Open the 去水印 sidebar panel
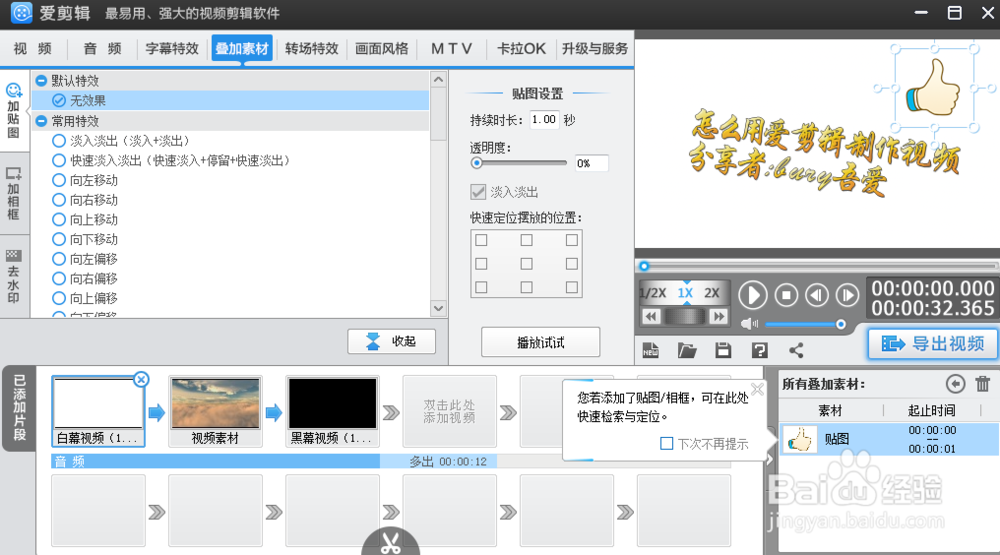This screenshot has width=1000, height=555. (13, 276)
